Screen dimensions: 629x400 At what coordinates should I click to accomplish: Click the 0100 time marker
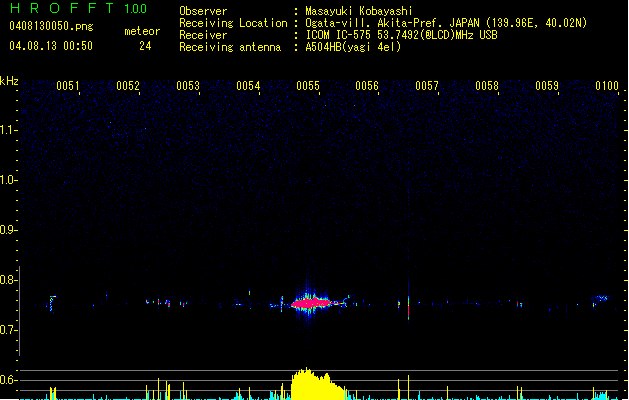607,85
